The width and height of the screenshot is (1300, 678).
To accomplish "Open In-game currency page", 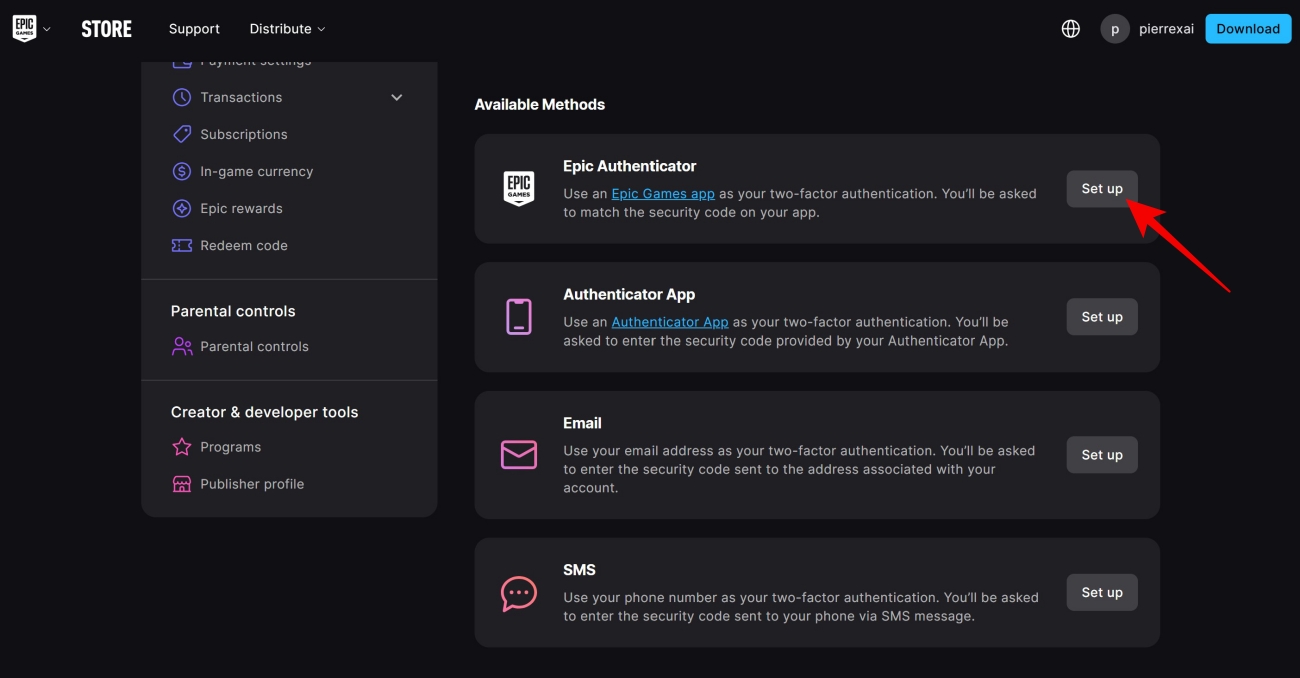I will pos(257,171).
